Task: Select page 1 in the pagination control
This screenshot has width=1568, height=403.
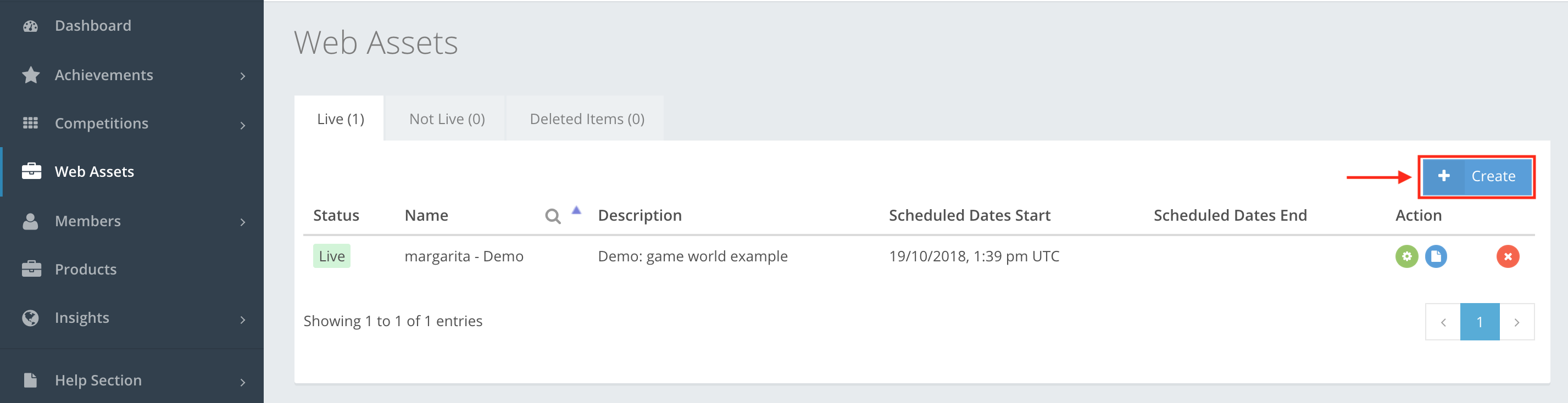Action: 1480,322
